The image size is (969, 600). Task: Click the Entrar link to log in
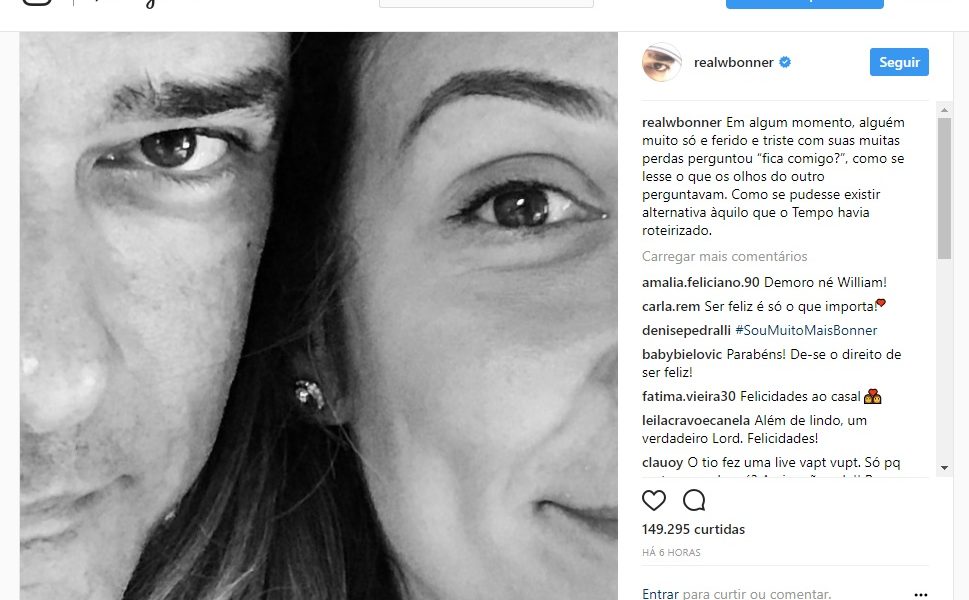pyautogui.click(x=660, y=593)
